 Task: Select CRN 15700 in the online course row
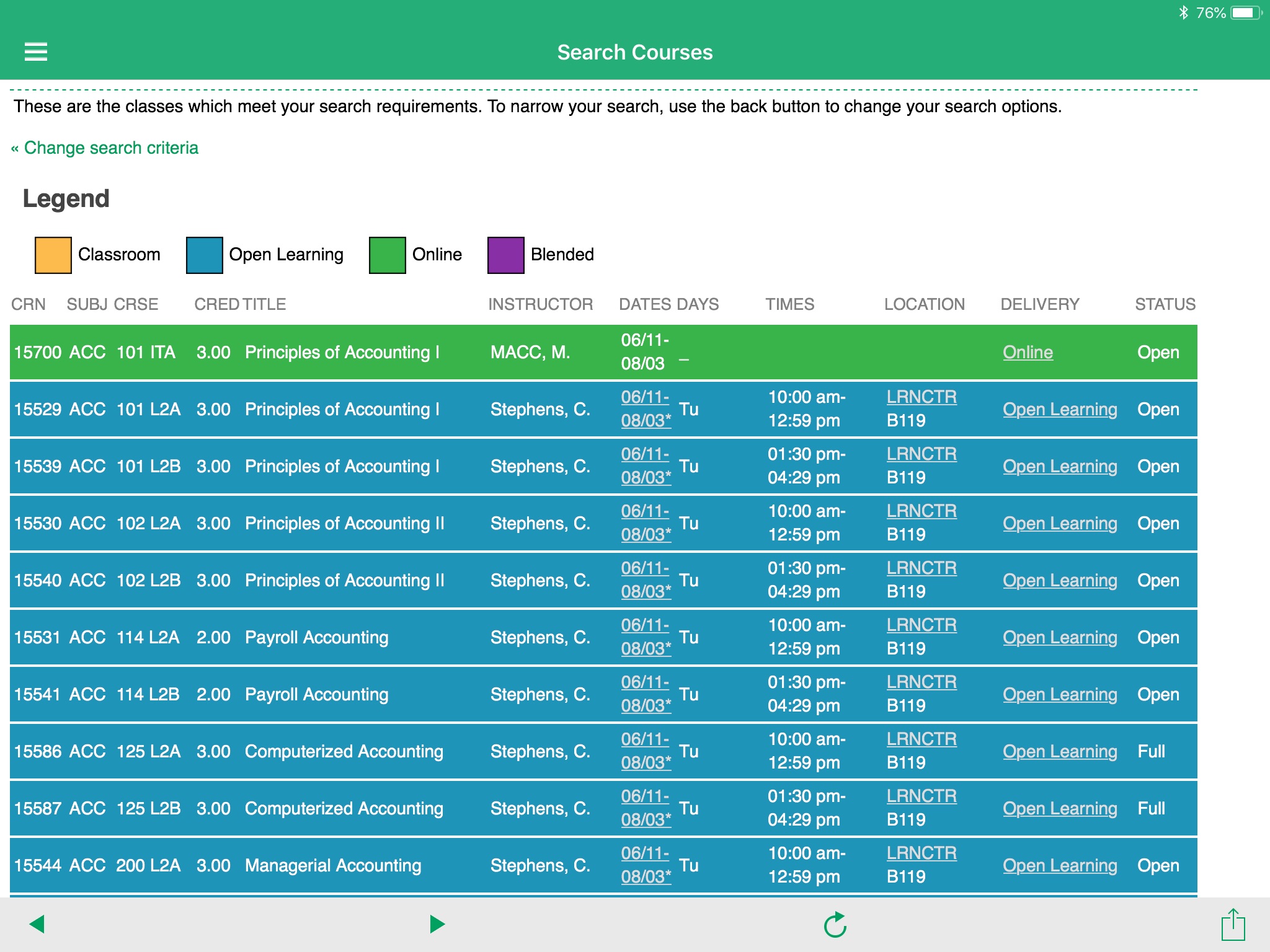tap(37, 352)
